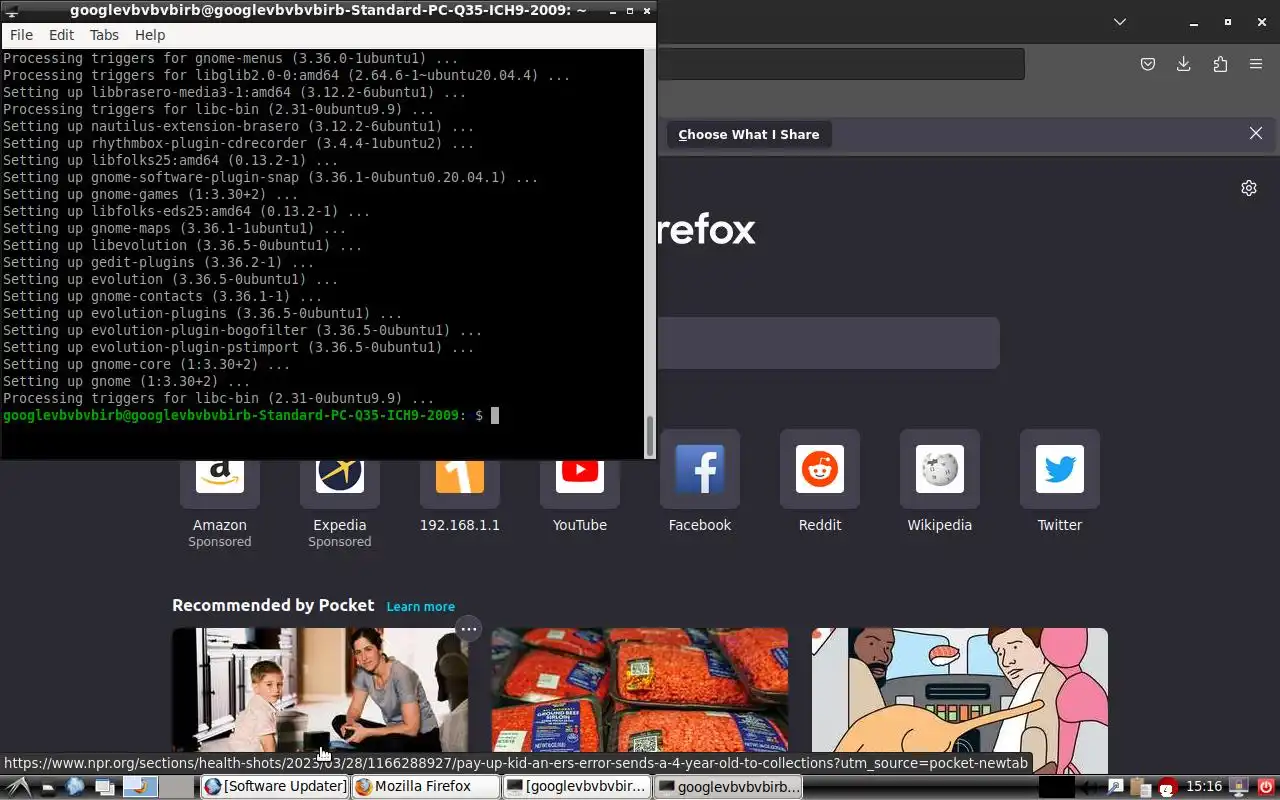Click the "Setting up gnome-core" terminal line

[x=147, y=364]
